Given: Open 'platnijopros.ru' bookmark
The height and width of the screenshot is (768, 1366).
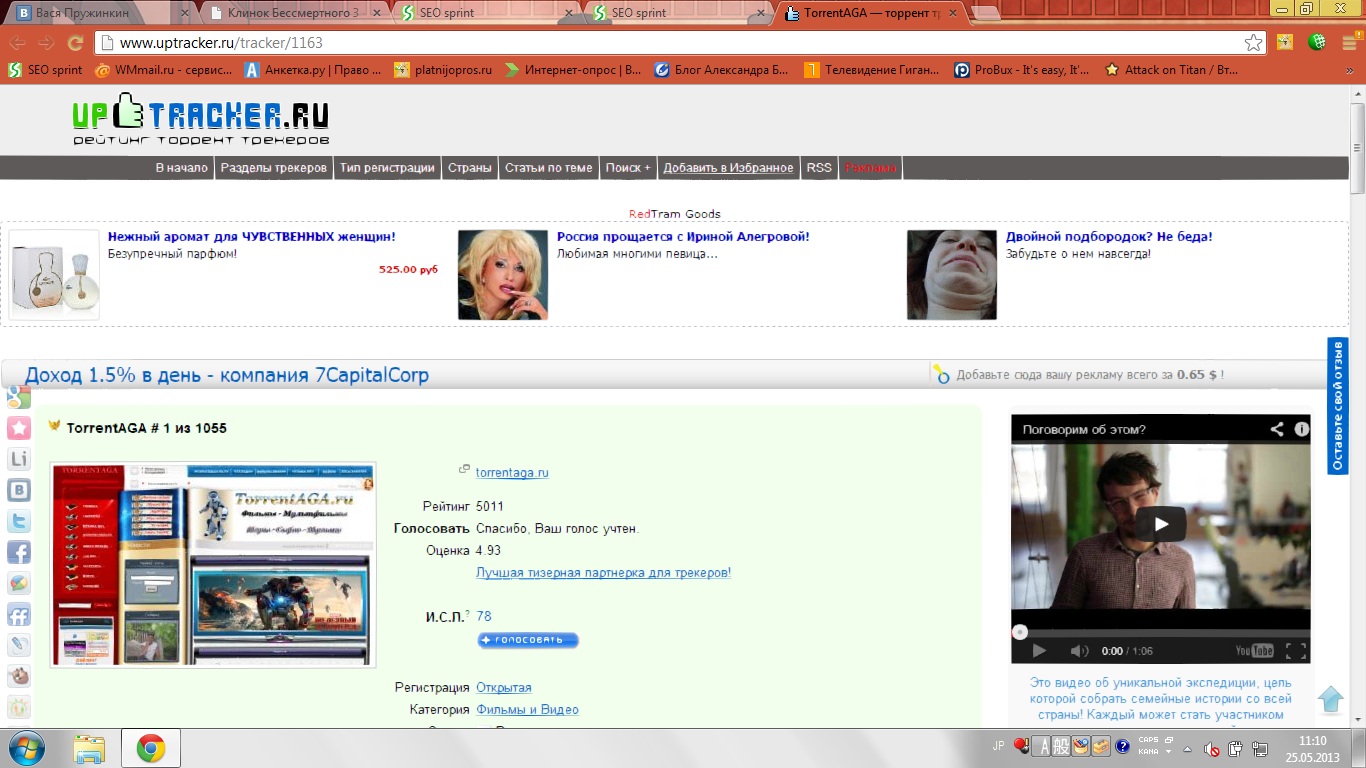Looking at the screenshot, I should (443, 70).
